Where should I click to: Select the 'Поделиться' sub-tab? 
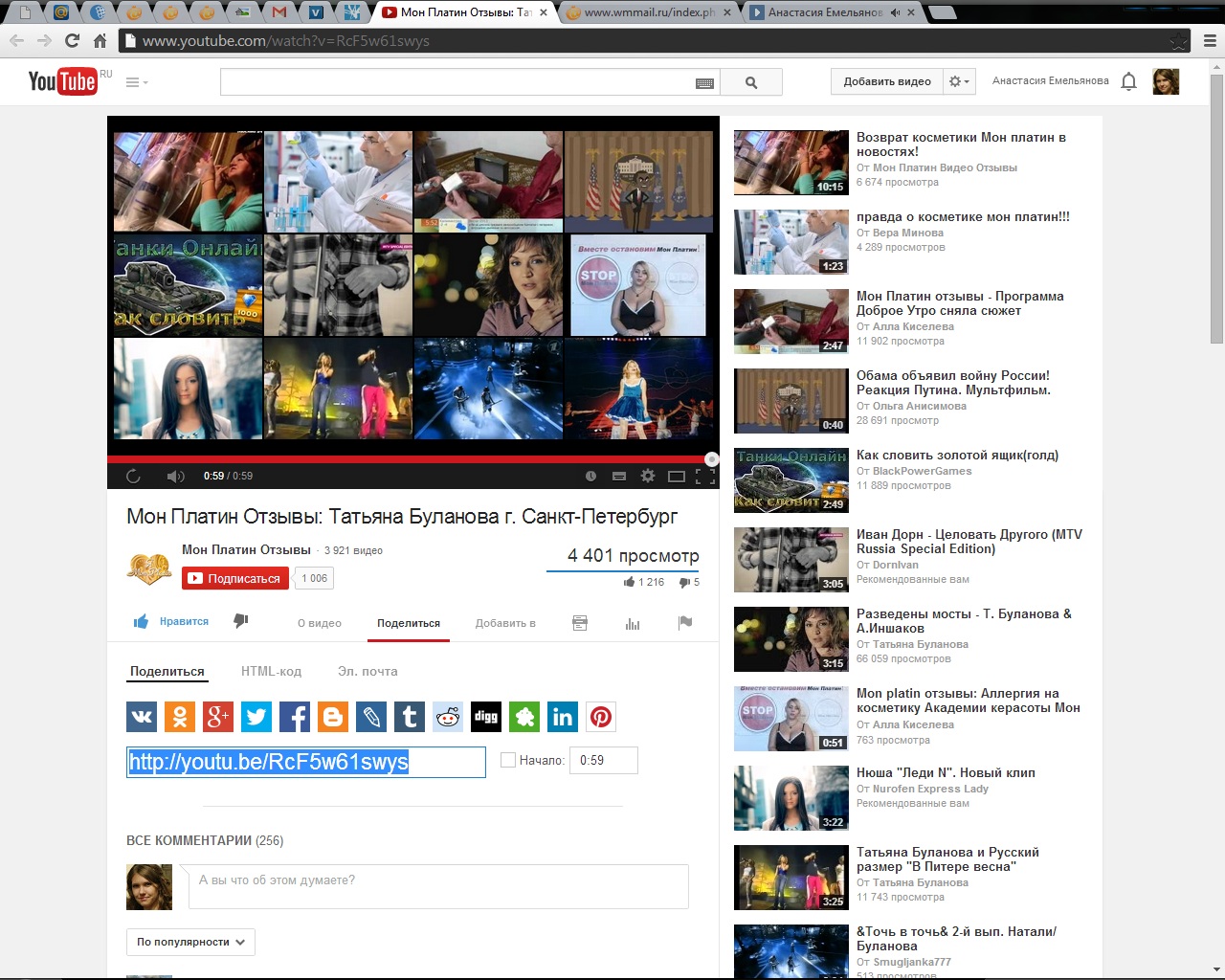coord(167,671)
